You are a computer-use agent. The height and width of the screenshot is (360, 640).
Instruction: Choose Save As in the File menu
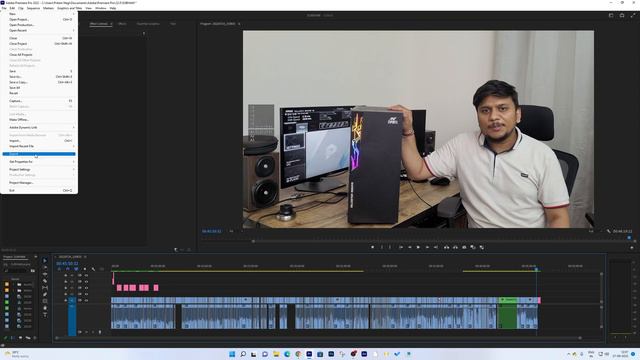point(39,76)
